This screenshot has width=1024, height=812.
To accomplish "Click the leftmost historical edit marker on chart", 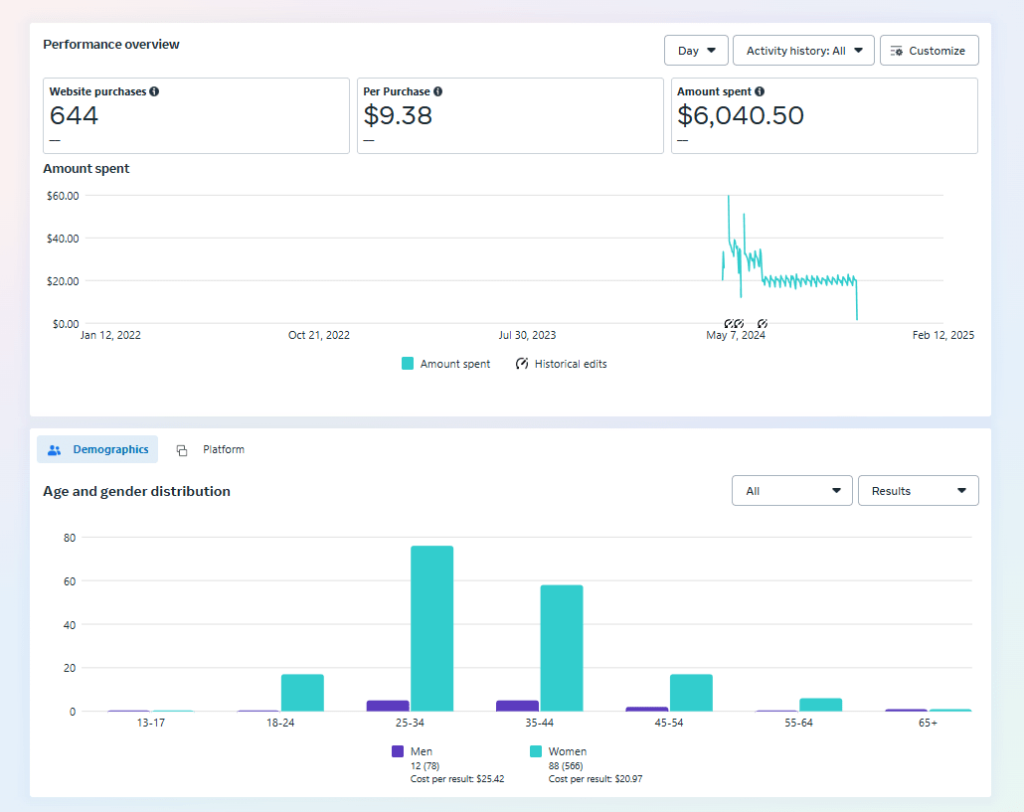I will coord(729,323).
